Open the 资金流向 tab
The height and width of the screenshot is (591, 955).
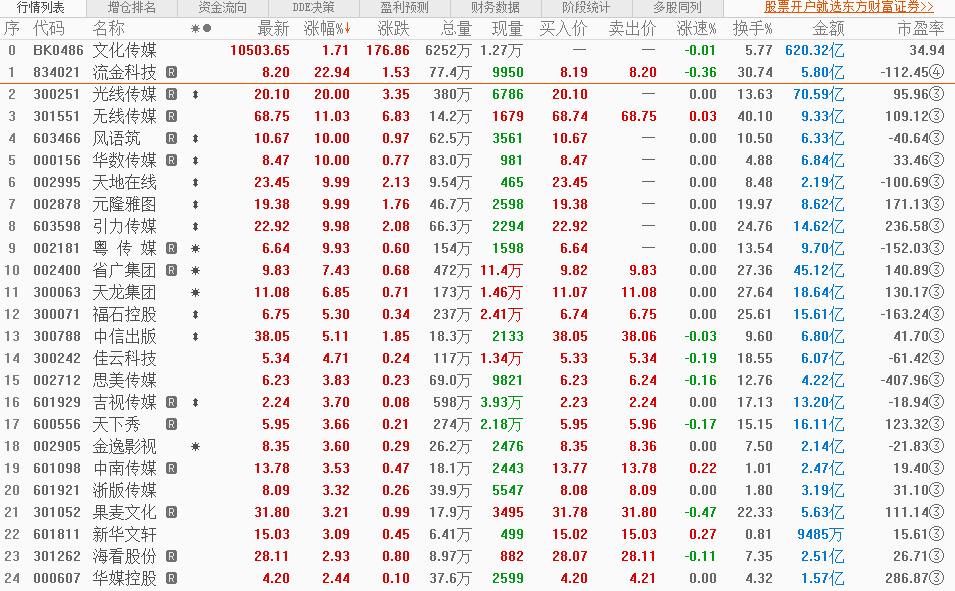coord(223,8)
